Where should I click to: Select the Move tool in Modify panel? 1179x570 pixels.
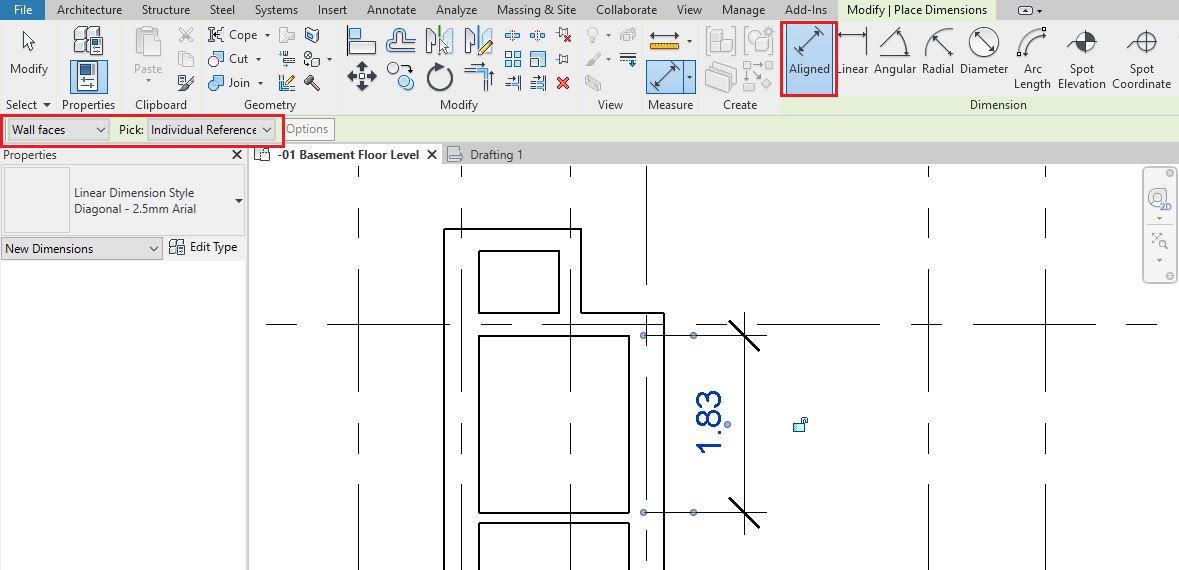pyautogui.click(x=361, y=76)
